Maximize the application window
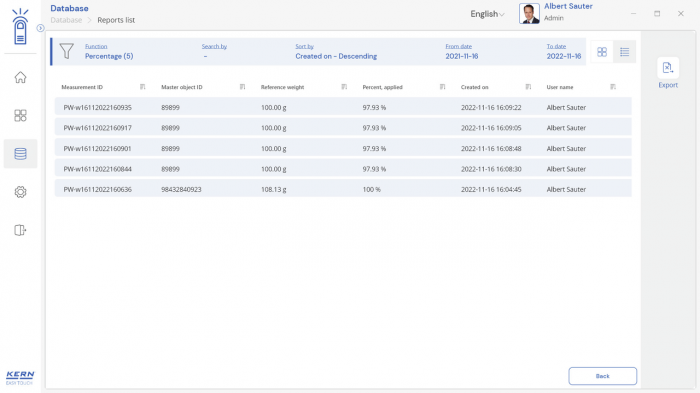Viewport: 700px width, 393px height. 657,14
